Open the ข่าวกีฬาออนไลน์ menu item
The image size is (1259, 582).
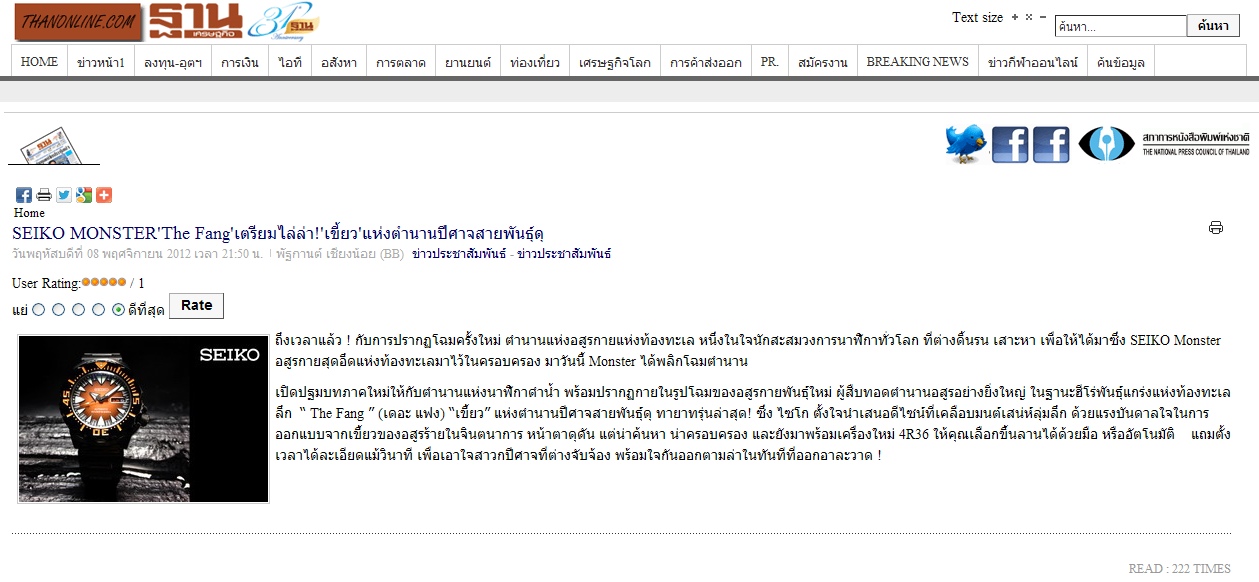click(1033, 61)
